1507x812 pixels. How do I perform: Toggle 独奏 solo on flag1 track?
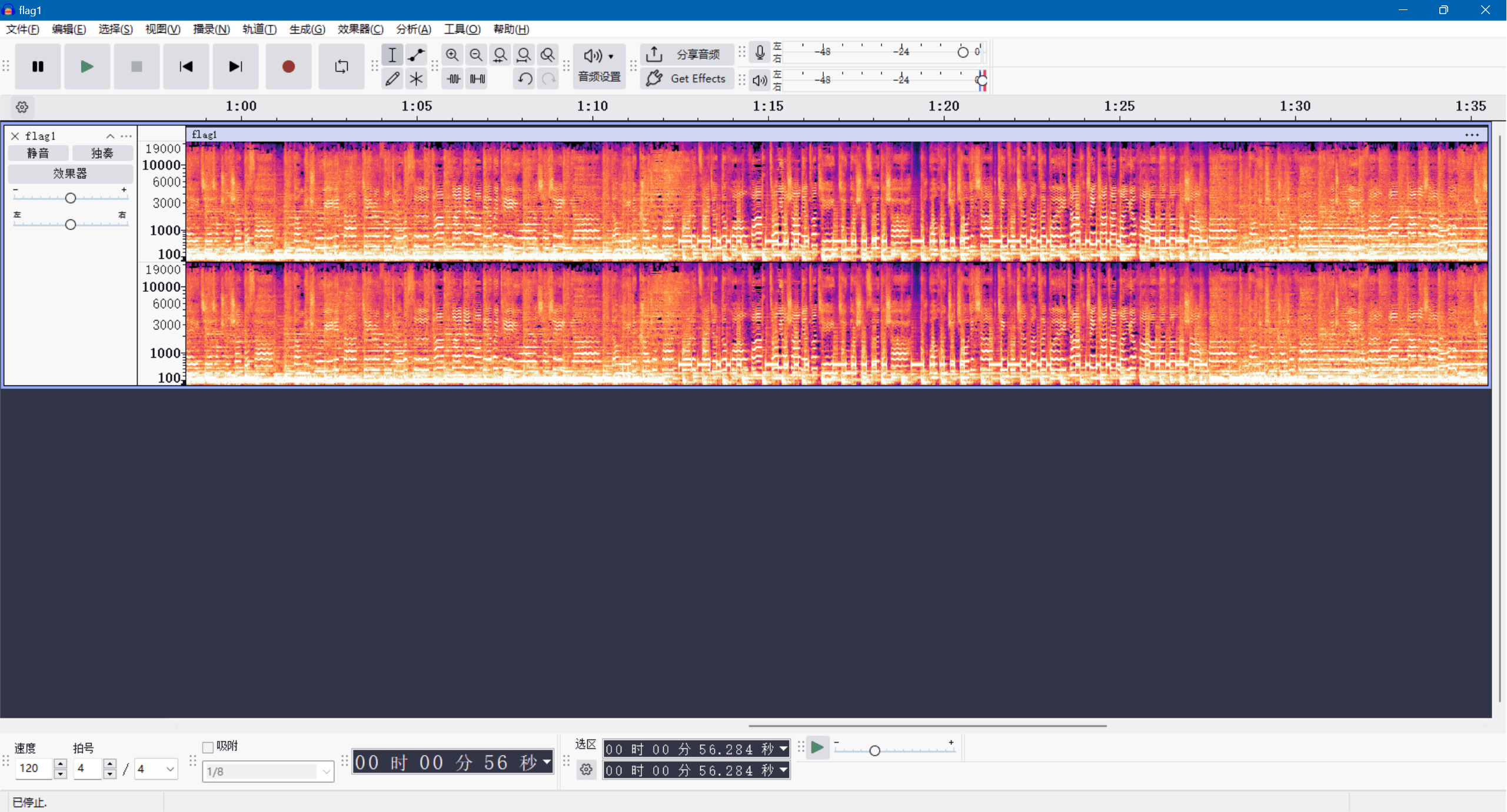point(102,154)
